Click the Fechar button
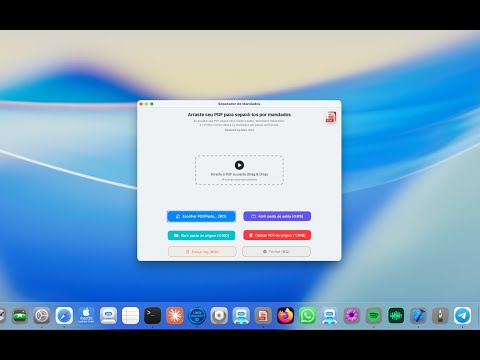 pos(276,252)
